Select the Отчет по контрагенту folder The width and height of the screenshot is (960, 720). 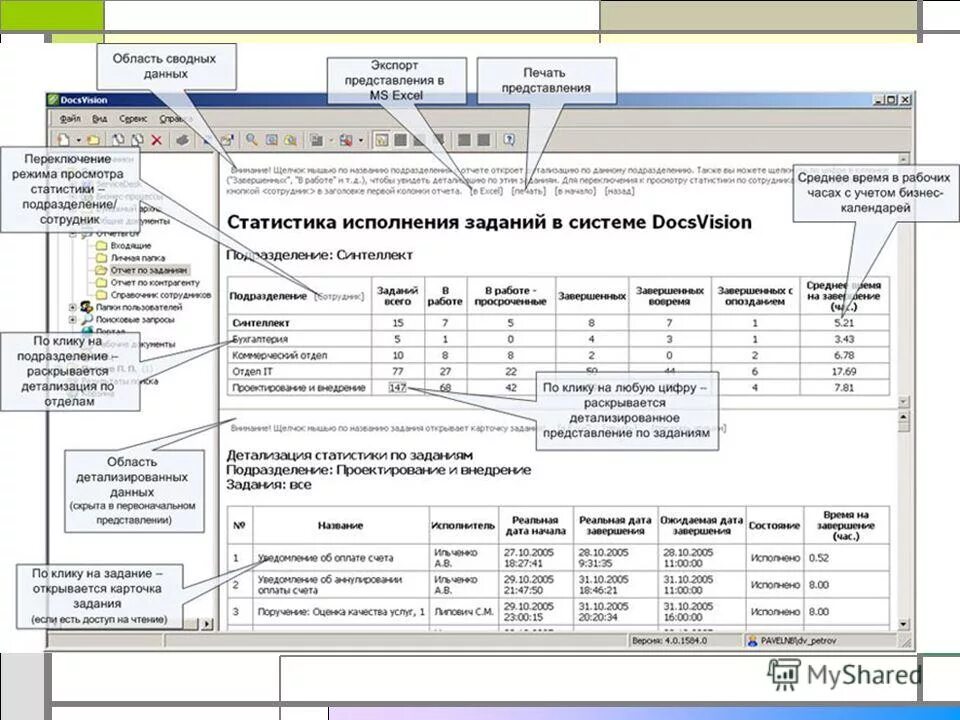[x=155, y=282]
